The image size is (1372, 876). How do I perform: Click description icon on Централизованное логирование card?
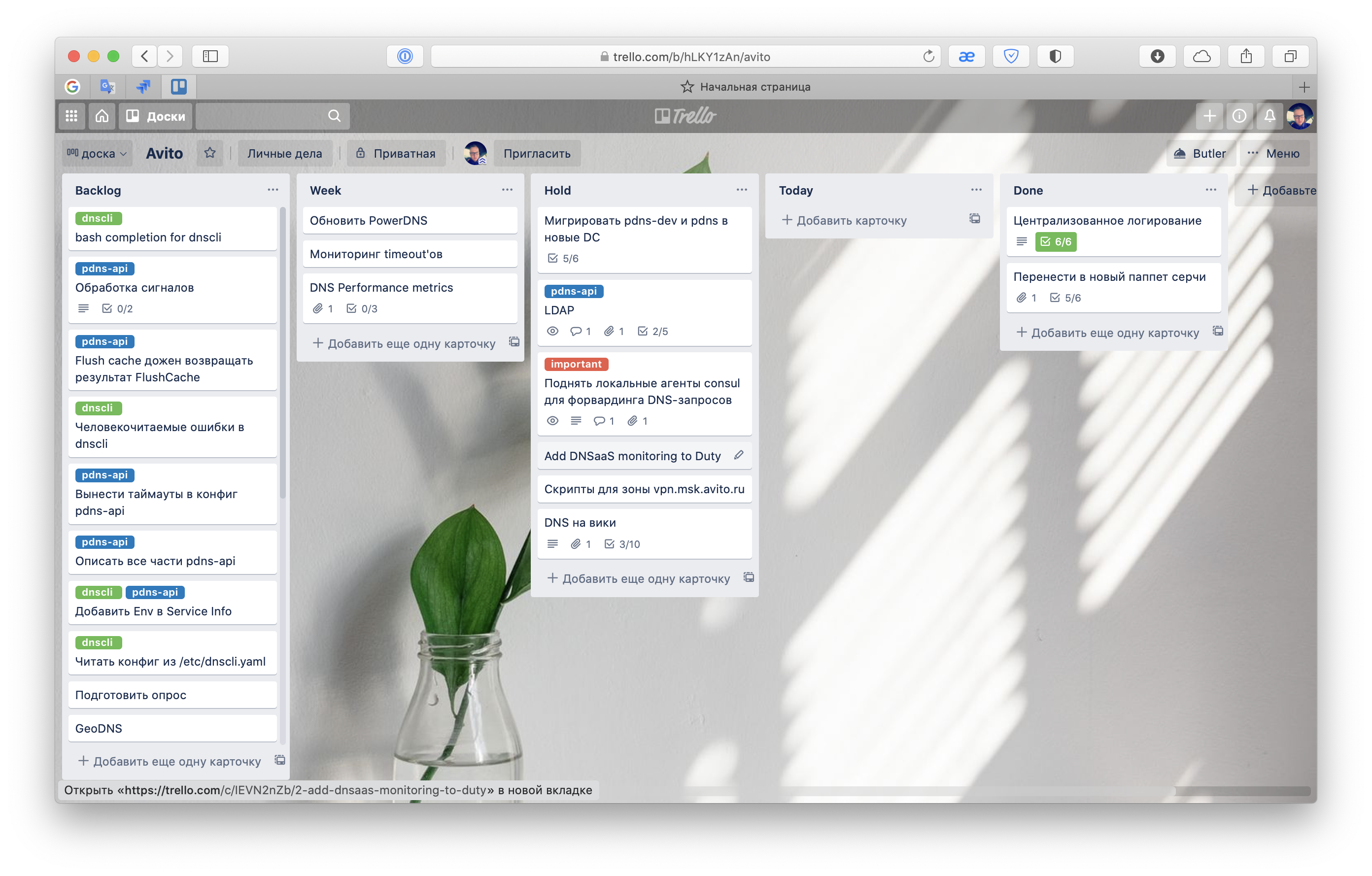click(x=1022, y=241)
